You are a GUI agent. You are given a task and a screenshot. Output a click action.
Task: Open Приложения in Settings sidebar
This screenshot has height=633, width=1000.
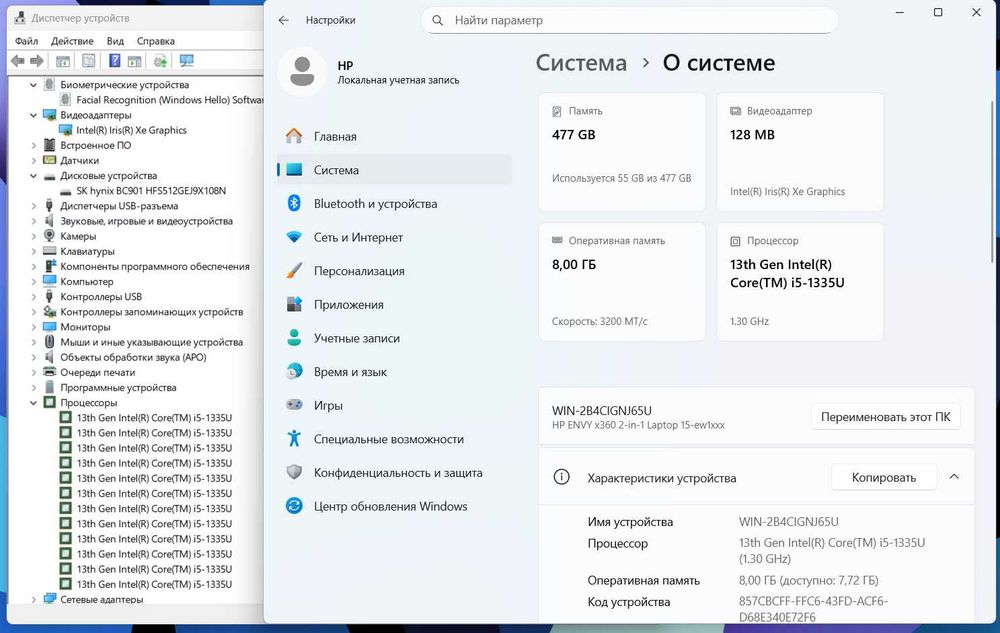[x=394, y=305]
